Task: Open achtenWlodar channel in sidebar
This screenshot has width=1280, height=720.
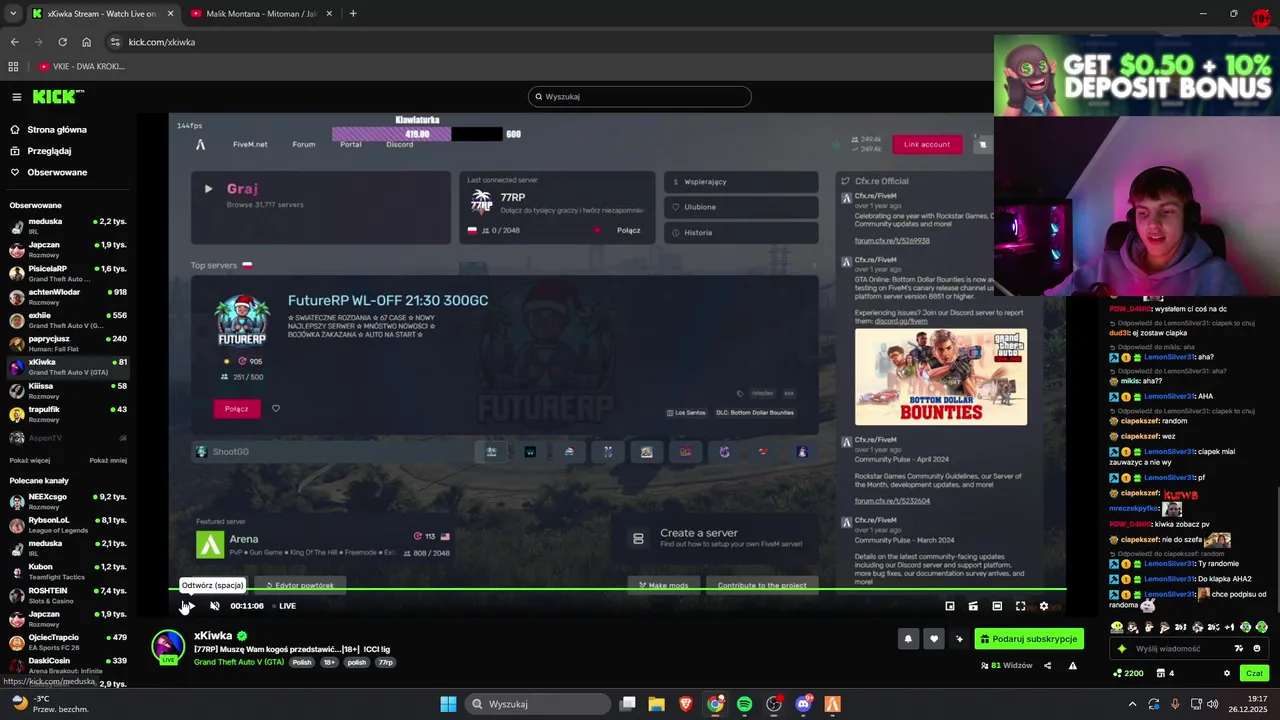Action: (68, 297)
